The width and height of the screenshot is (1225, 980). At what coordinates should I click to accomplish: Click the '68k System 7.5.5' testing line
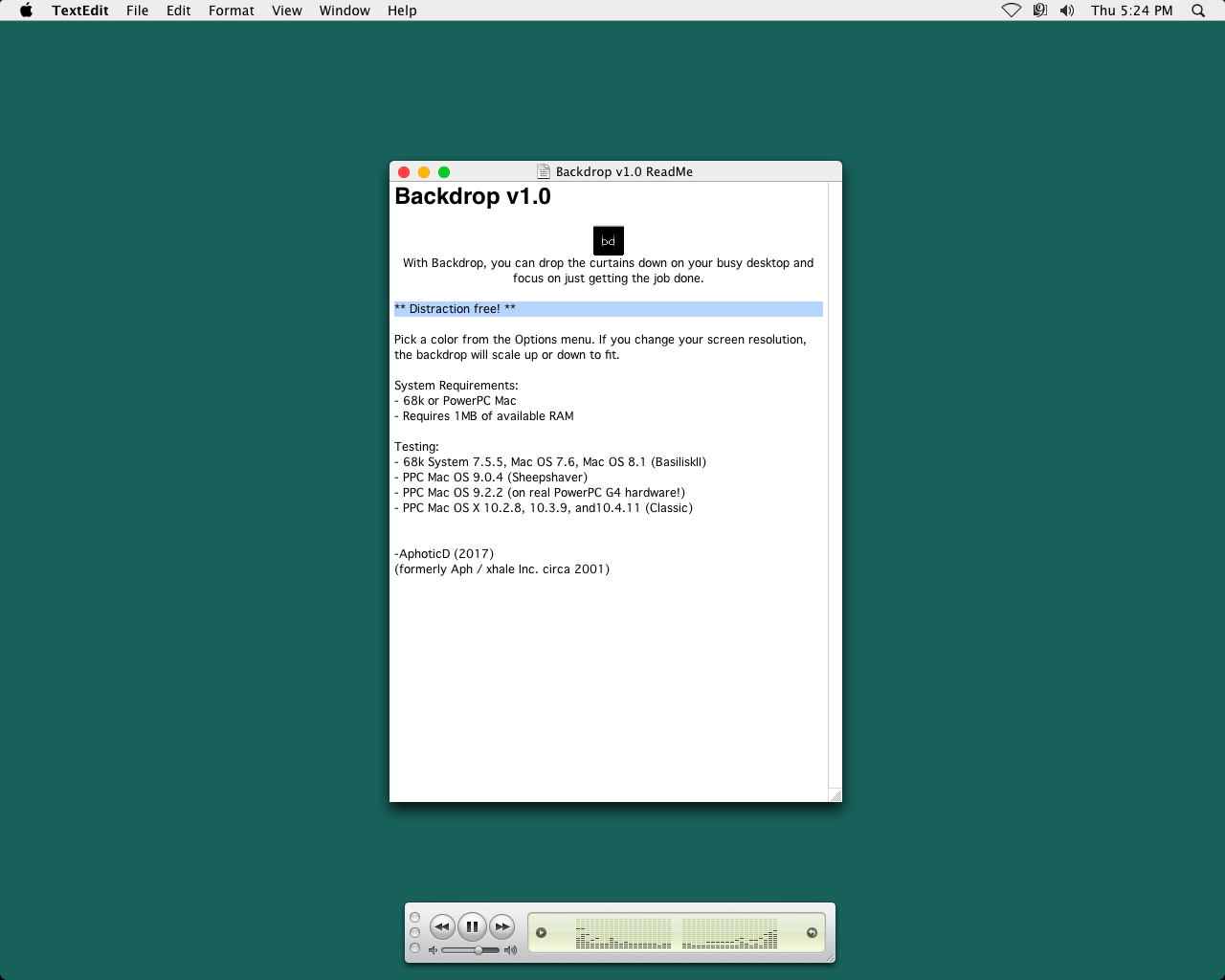pos(550,462)
